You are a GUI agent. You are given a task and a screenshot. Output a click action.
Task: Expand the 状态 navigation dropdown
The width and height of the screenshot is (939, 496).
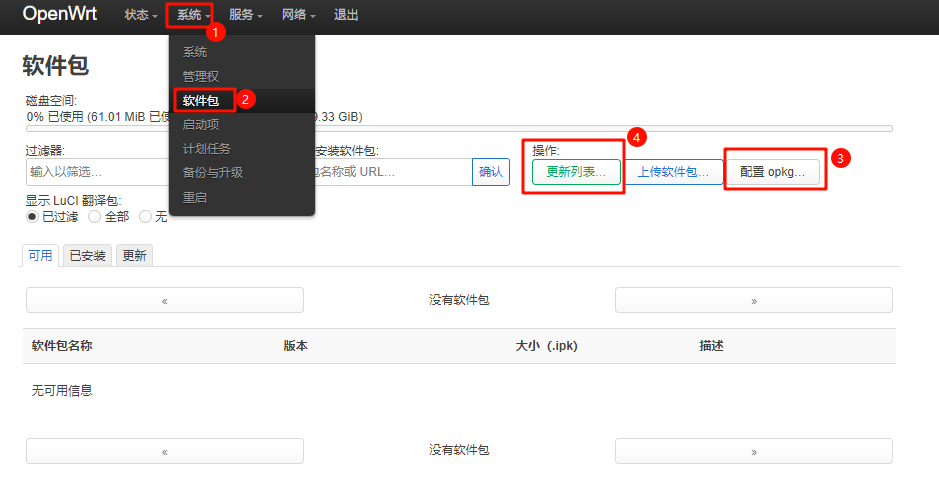[x=141, y=16]
